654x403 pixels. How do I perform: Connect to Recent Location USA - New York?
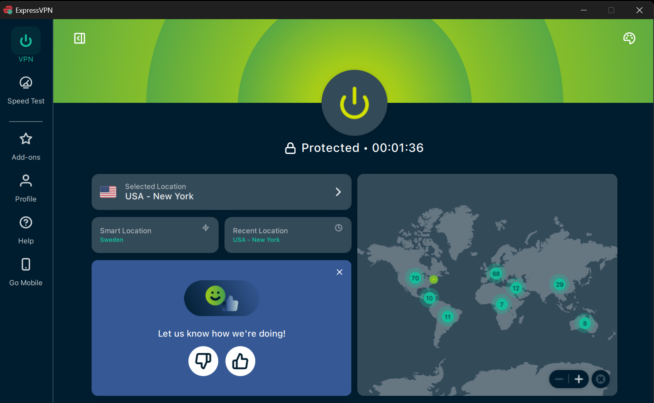[288, 235]
